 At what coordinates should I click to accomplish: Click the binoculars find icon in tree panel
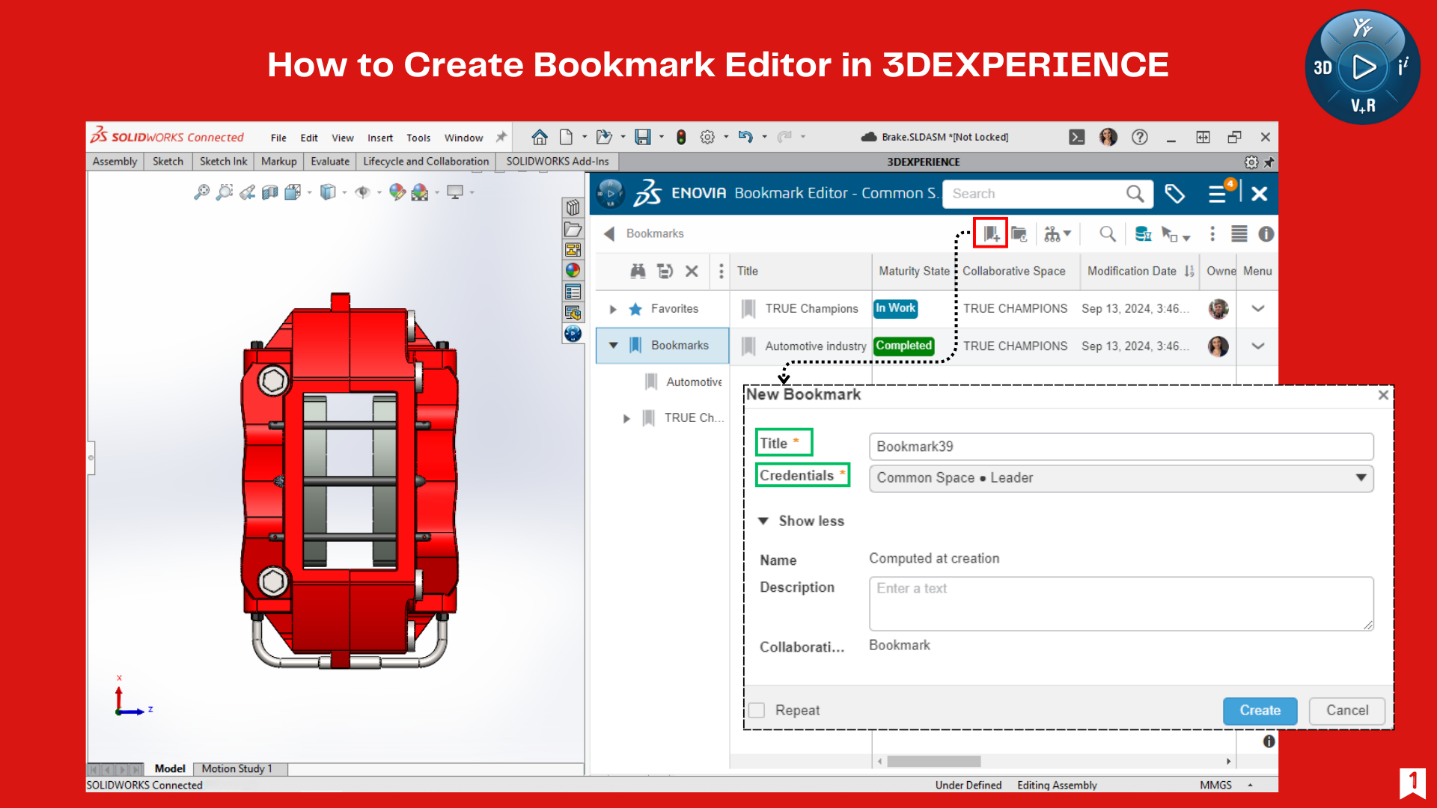[638, 271]
